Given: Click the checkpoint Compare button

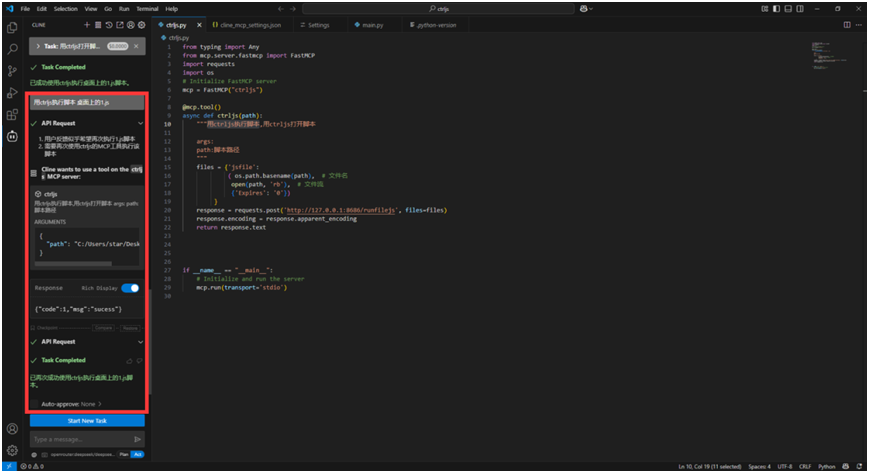Looking at the screenshot, I should point(104,328).
